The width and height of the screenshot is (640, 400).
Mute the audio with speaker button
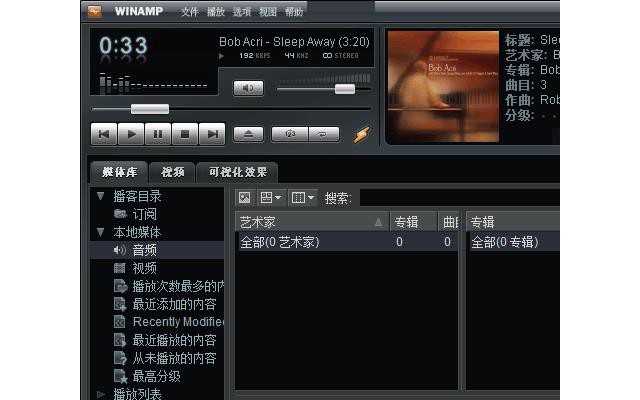[x=248, y=88]
